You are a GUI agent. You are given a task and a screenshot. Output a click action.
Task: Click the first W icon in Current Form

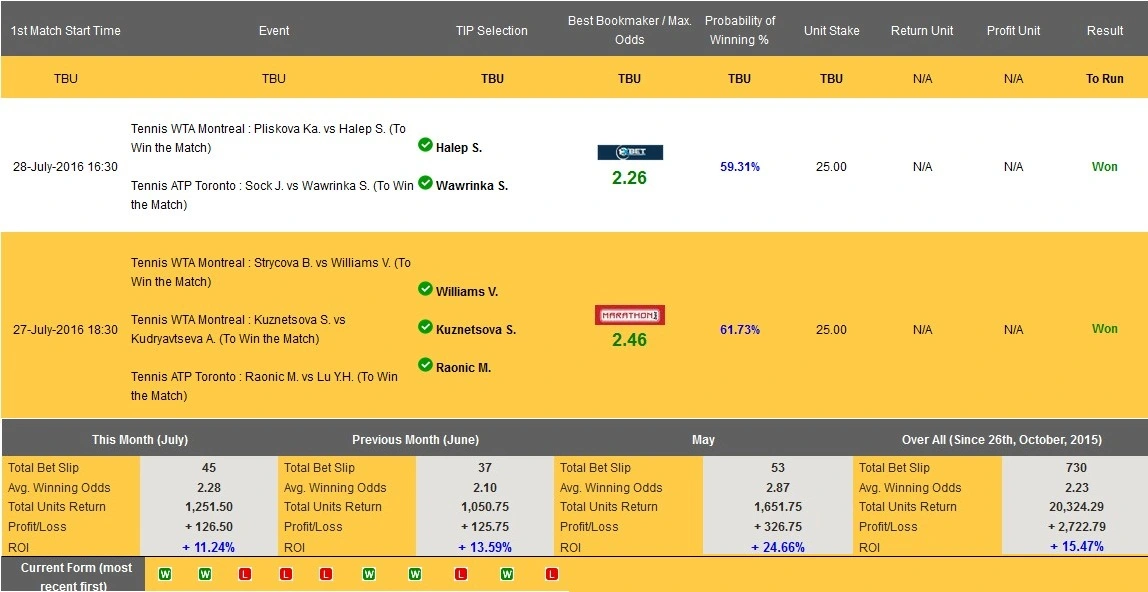click(165, 574)
